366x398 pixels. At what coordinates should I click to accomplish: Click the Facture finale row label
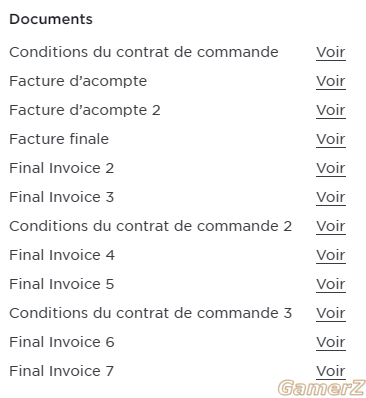coord(59,139)
